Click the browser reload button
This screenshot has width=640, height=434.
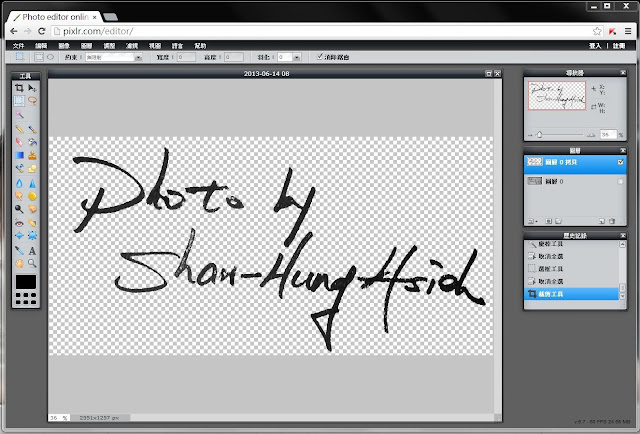click(x=41, y=31)
